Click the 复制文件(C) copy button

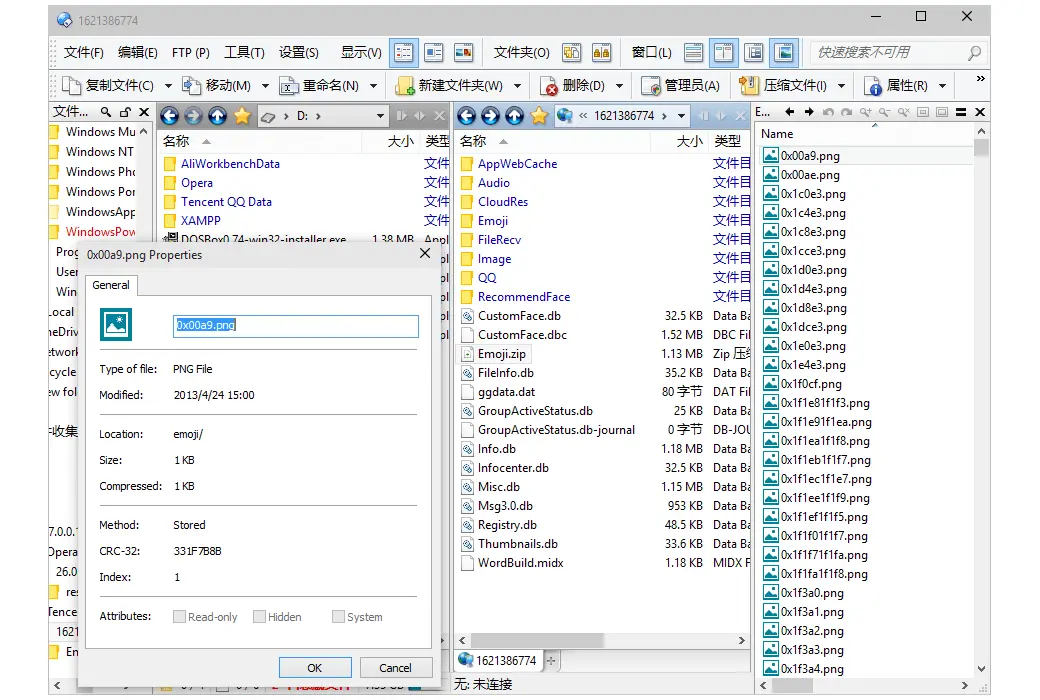point(108,86)
